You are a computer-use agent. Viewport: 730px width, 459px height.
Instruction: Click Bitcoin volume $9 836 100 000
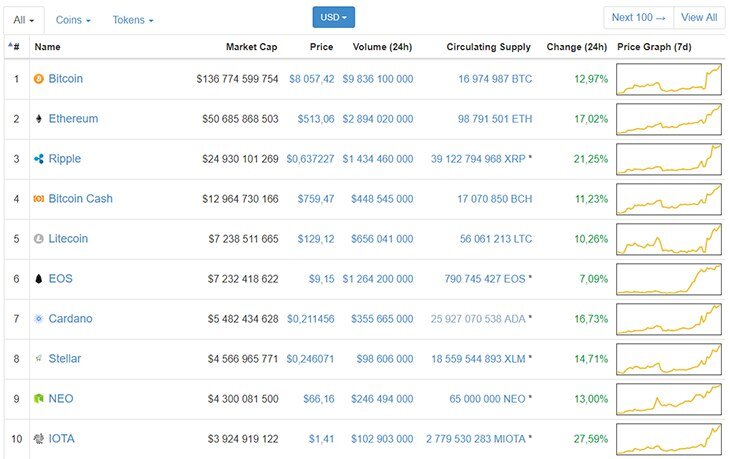[378, 79]
